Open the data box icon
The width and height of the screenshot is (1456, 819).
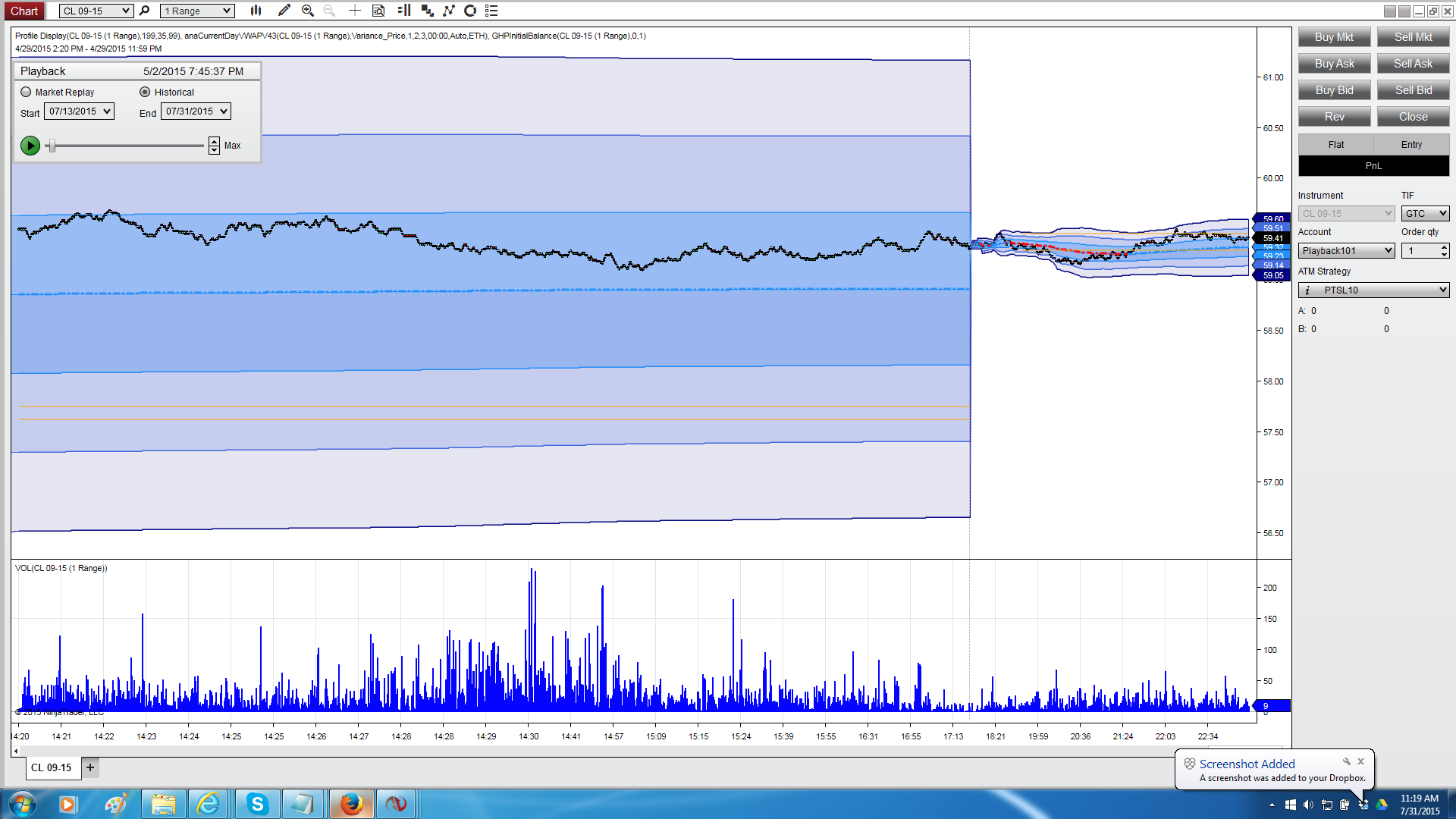pos(378,11)
